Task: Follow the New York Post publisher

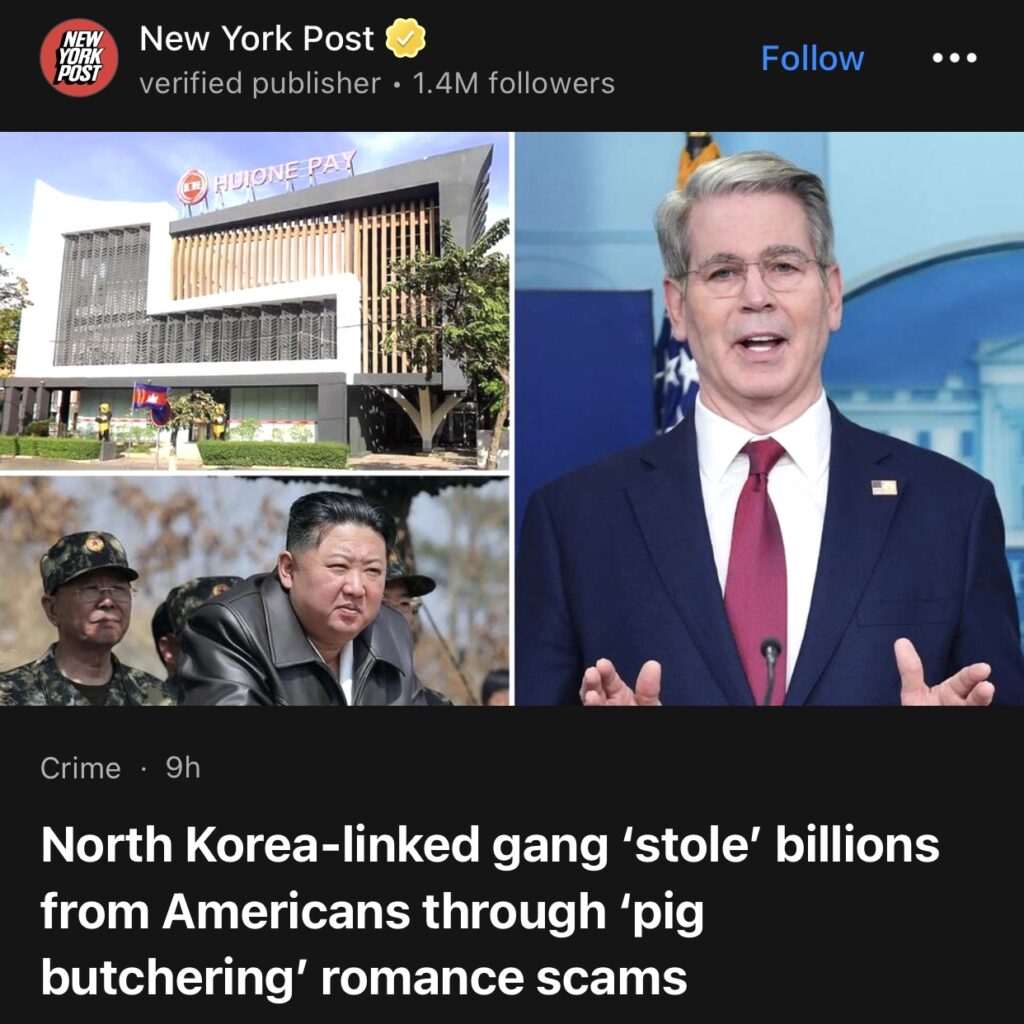Action: pyautogui.click(x=812, y=59)
